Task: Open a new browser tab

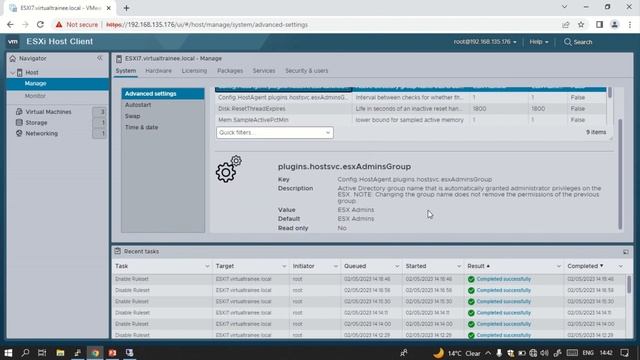Action: tap(126, 8)
